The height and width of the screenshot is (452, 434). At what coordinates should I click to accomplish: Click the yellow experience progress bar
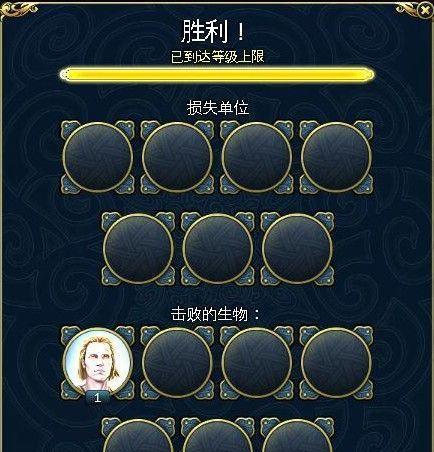pyautogui.click(x=217, y=74)
